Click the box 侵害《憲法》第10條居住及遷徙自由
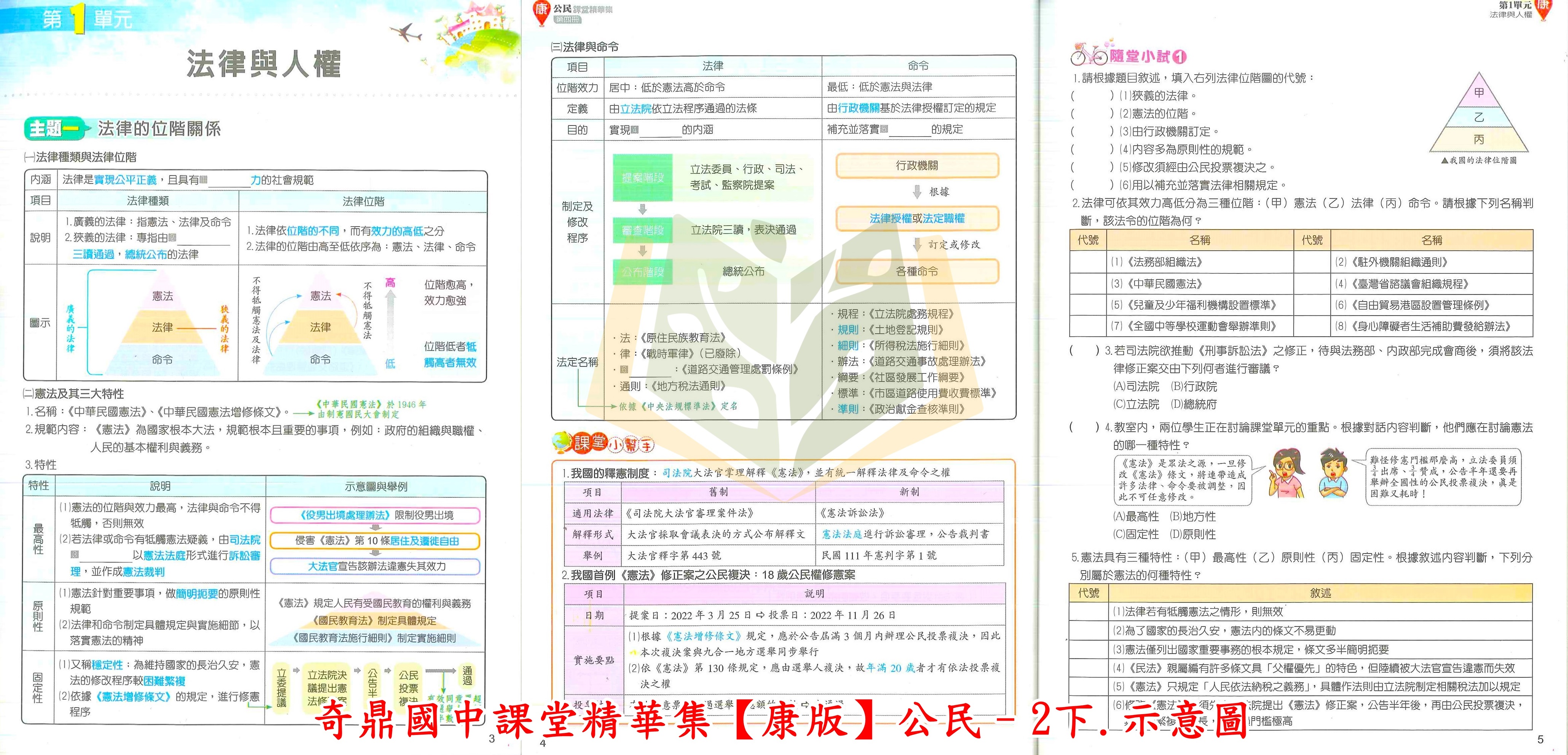Viewport: 1568px width, 755px height. (x=376, y=541)
